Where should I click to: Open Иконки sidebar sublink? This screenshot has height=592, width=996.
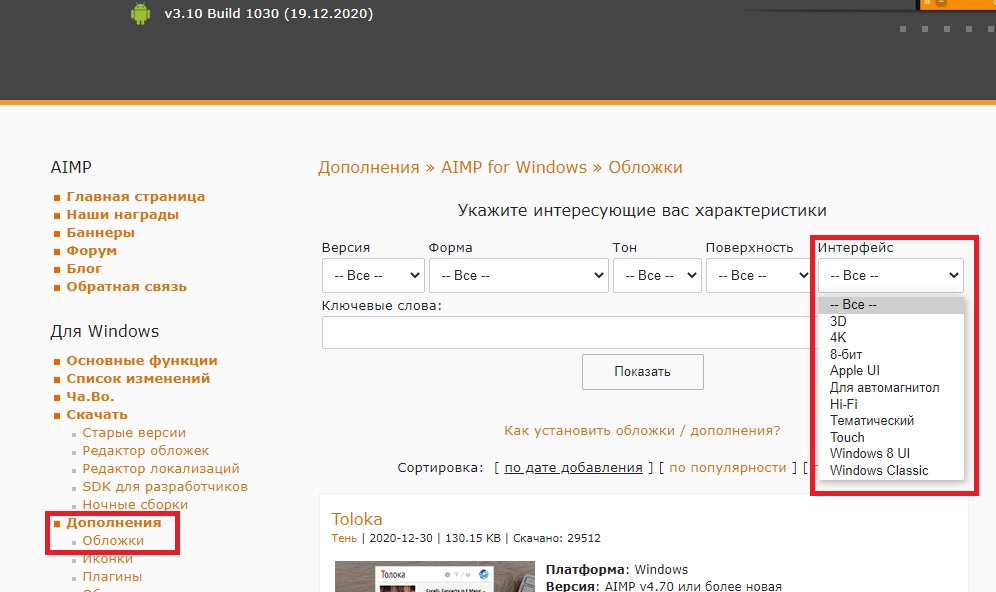[x=107, y=558]
